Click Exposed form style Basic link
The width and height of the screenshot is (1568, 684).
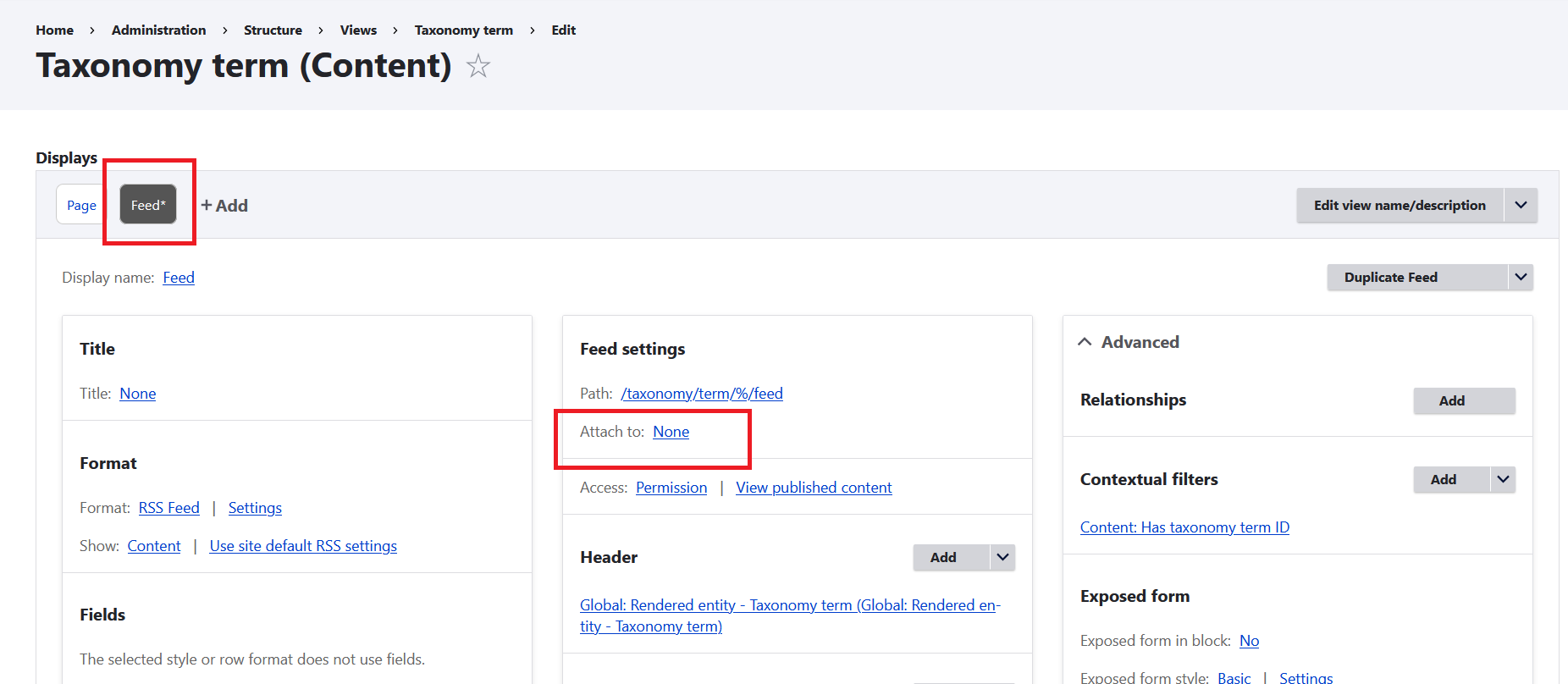[x=1234, y=678]
